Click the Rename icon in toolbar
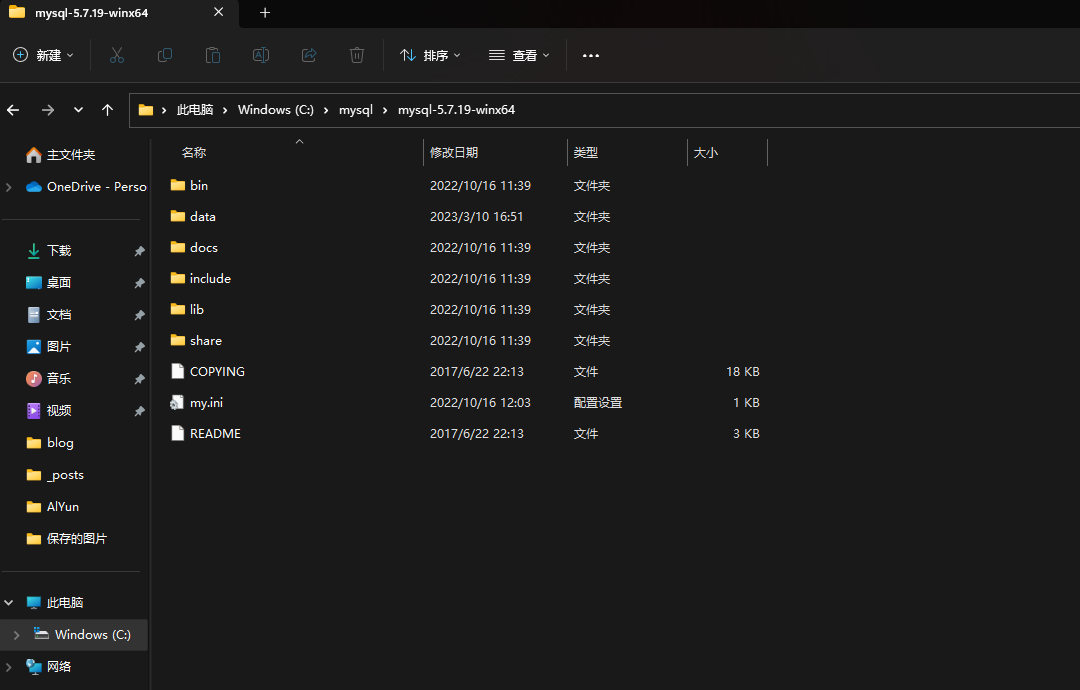Screen dimensions: 1080x690 coord(261,56)
